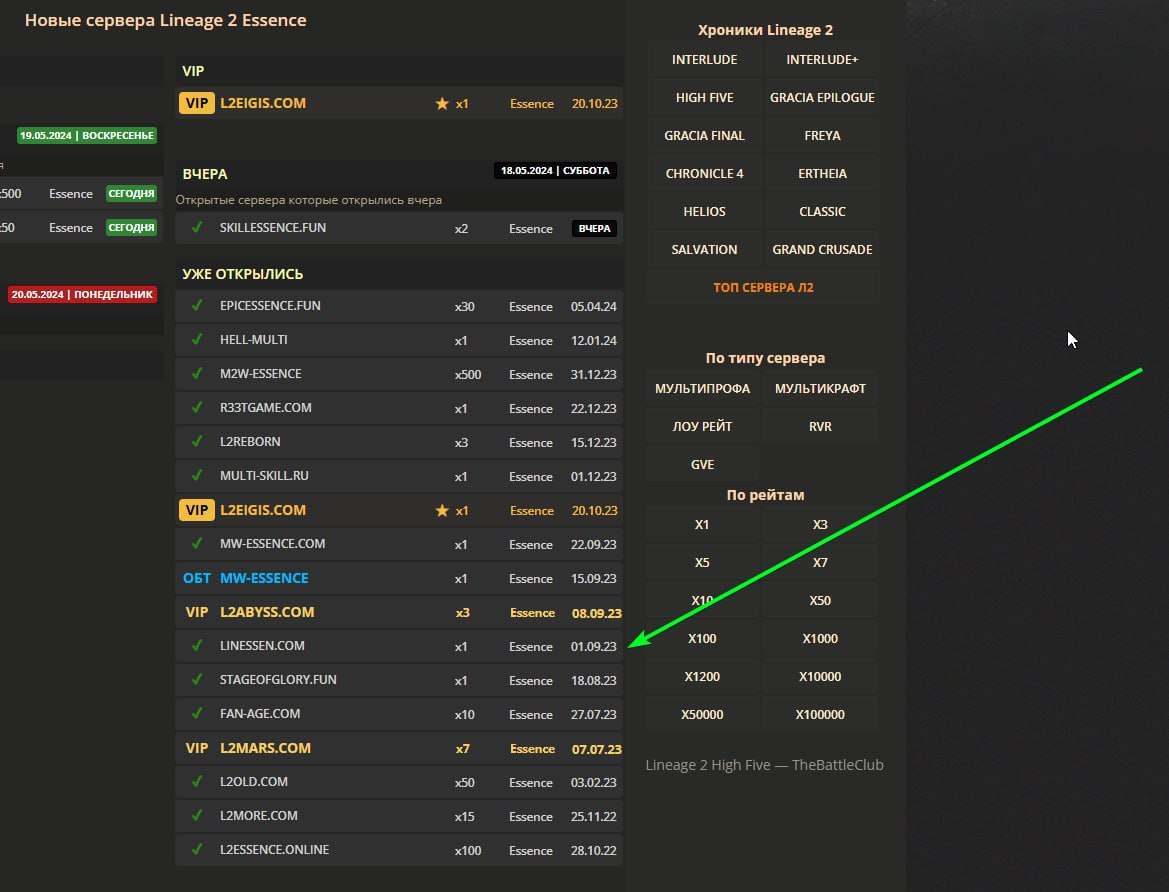Image resolution: width=1169 pixels, height=892 pixels.
Task: Click the checkmark icon beside L2MORE.COM
Action: (197, 815)
